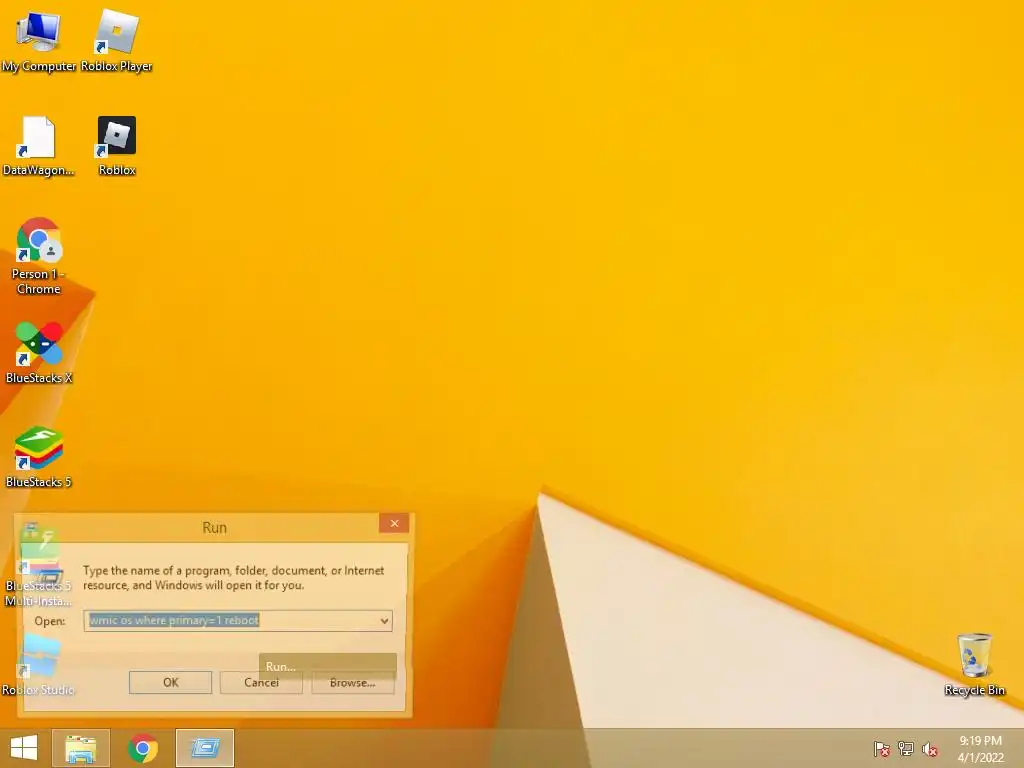Launch Roblox Player shortcut
1024x768 pixels.
[x=116, y=40]
